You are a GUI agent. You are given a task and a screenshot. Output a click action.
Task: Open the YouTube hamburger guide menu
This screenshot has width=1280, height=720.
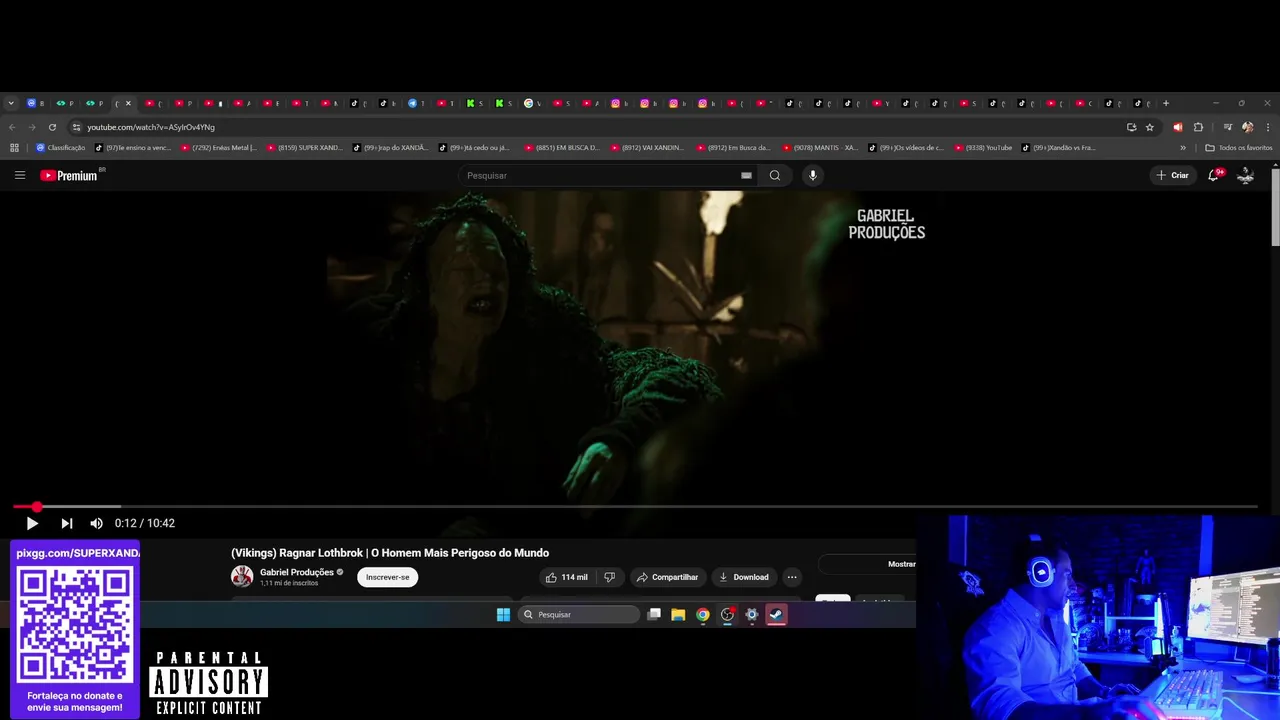[19, 175]
